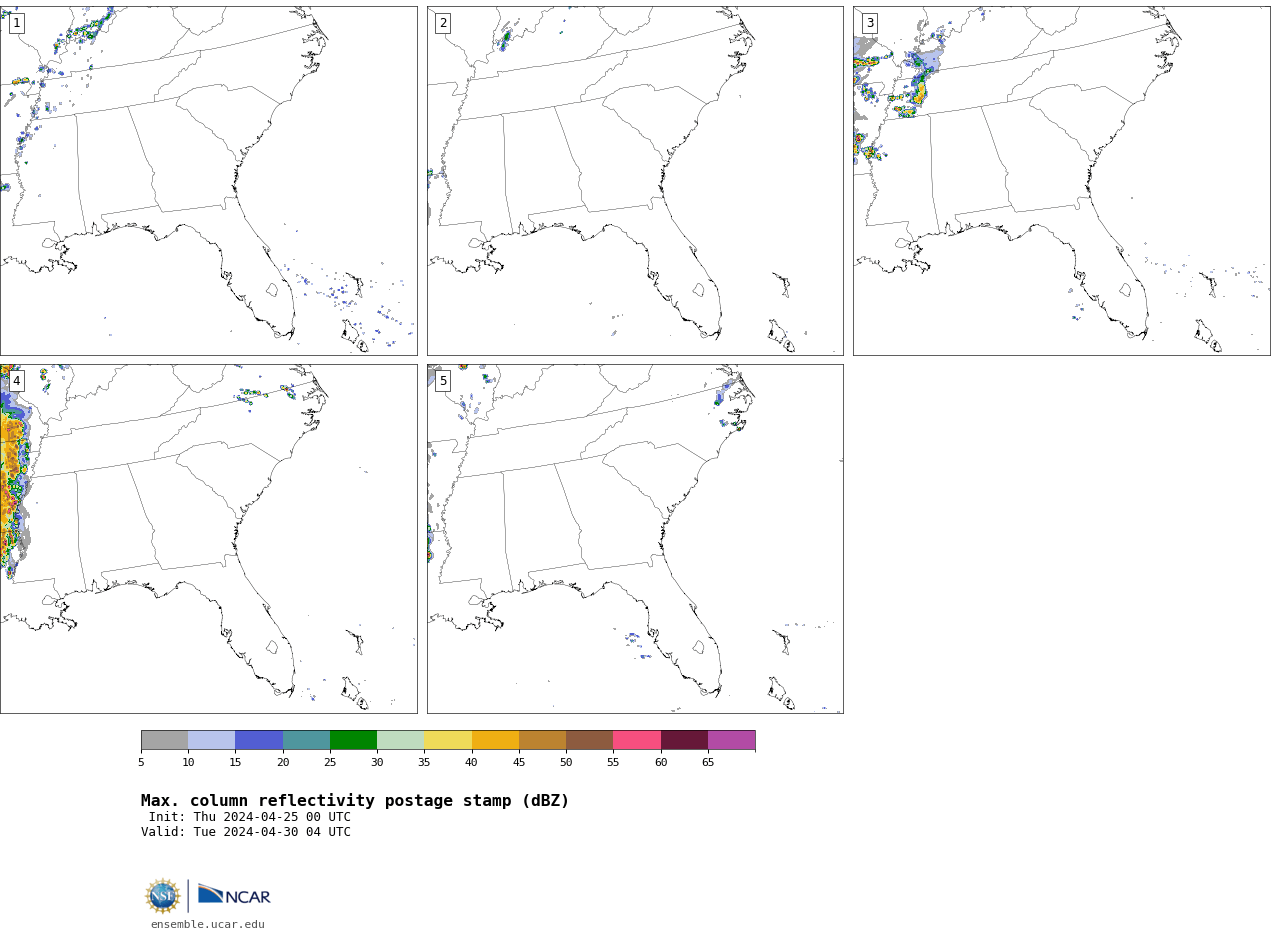Select the teal 20-25 dBZ swatch
The height and width of the screenshot is (936, 1280).
coord(306,740)
